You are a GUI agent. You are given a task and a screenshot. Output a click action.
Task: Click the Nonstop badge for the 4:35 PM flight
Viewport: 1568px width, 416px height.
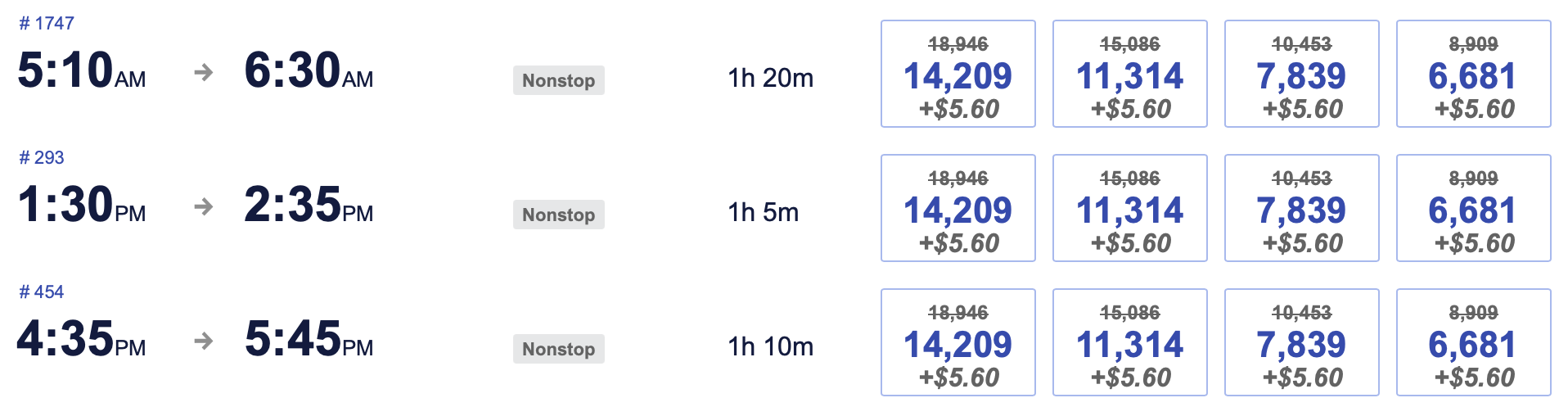[x=558, y=349]
